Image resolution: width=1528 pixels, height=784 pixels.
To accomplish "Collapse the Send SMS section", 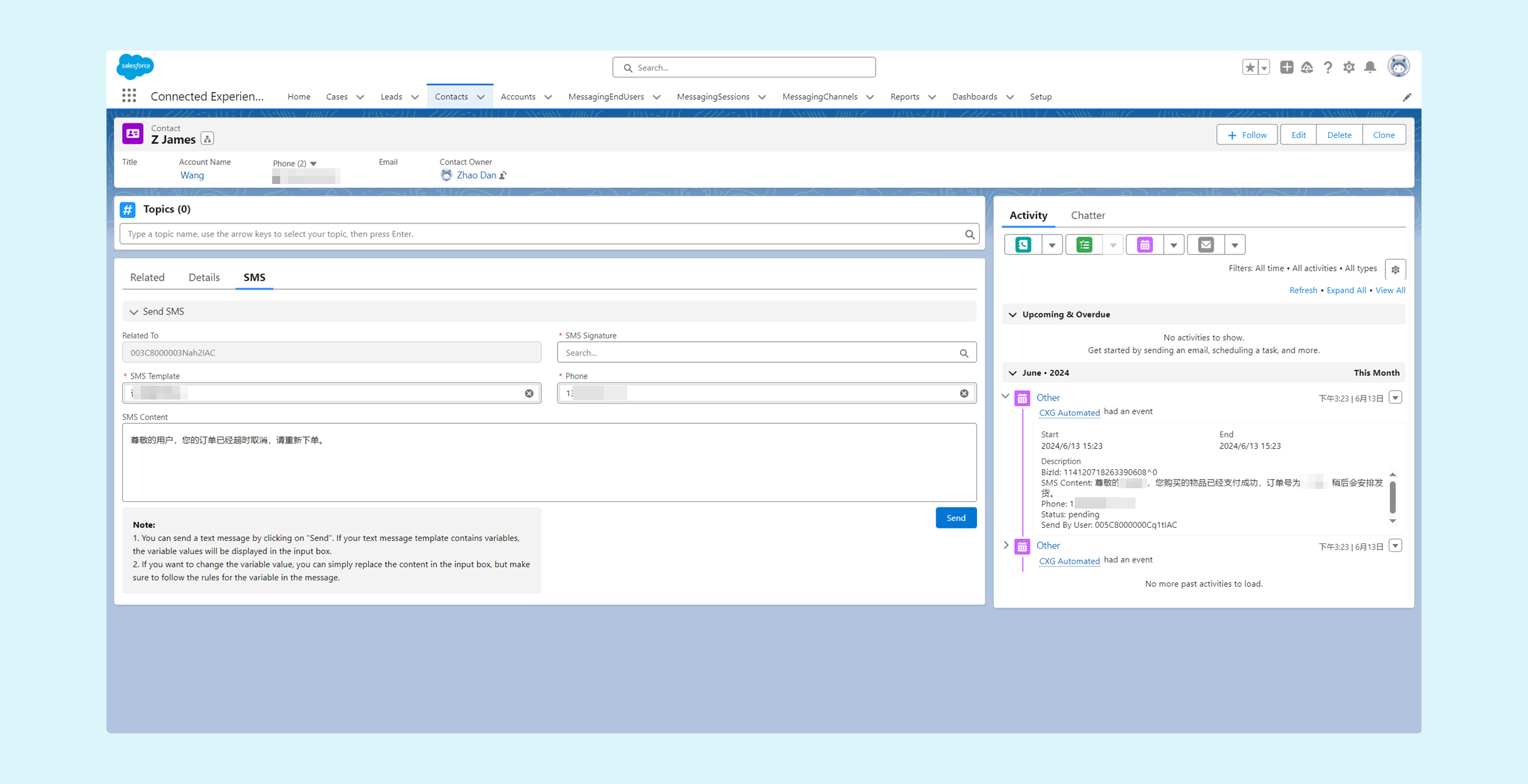I will click(133, 312).
